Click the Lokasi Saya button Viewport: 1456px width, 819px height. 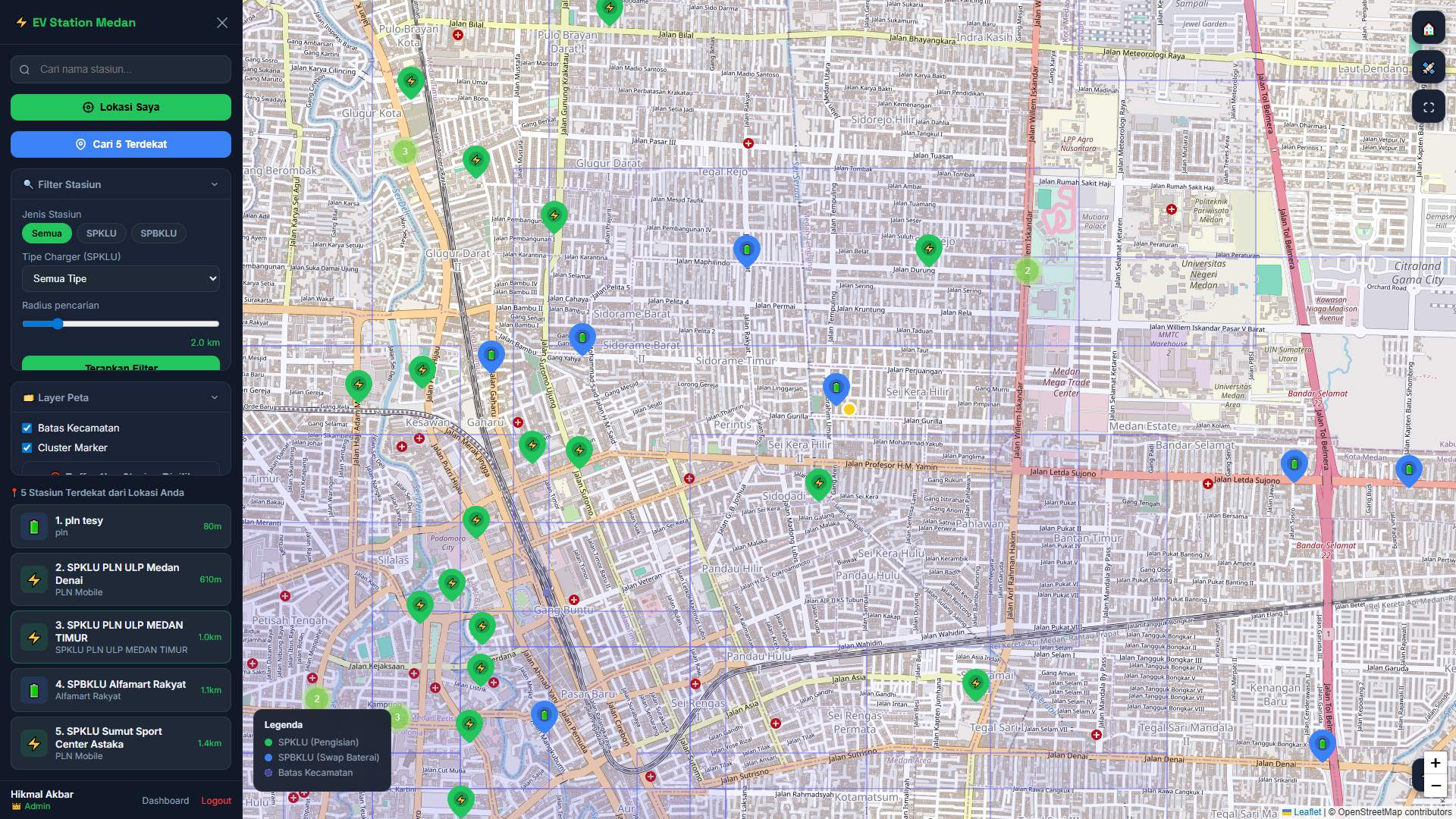tap(121, 107)
